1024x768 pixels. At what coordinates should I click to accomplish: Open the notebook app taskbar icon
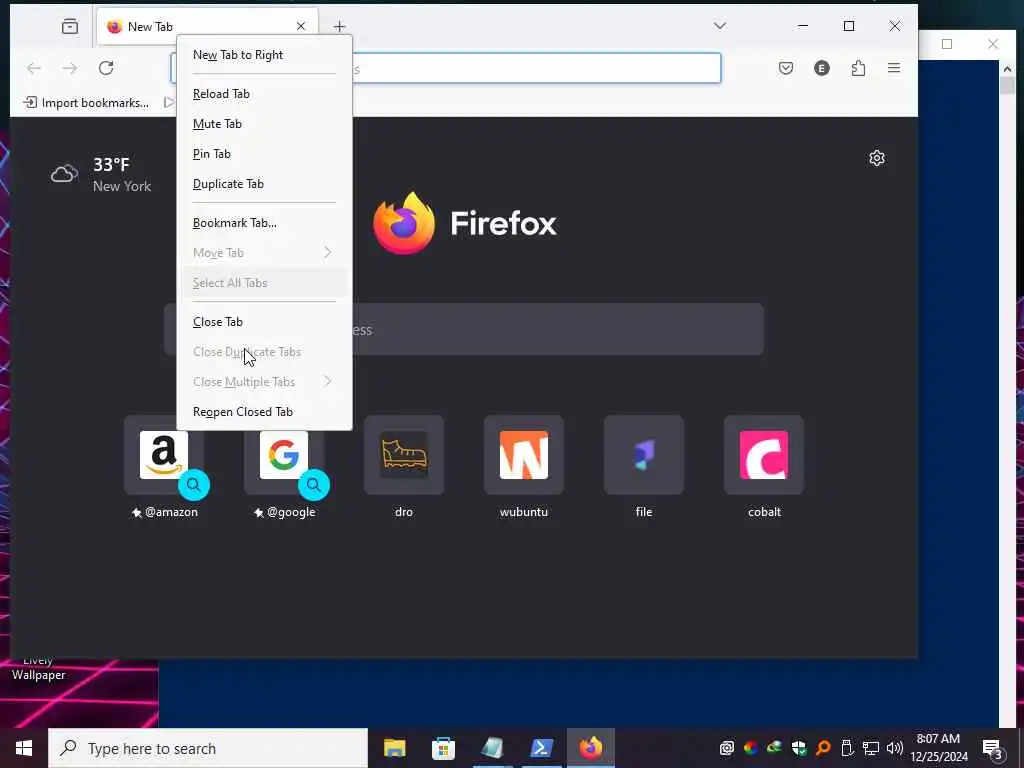(x=492, y=748)
